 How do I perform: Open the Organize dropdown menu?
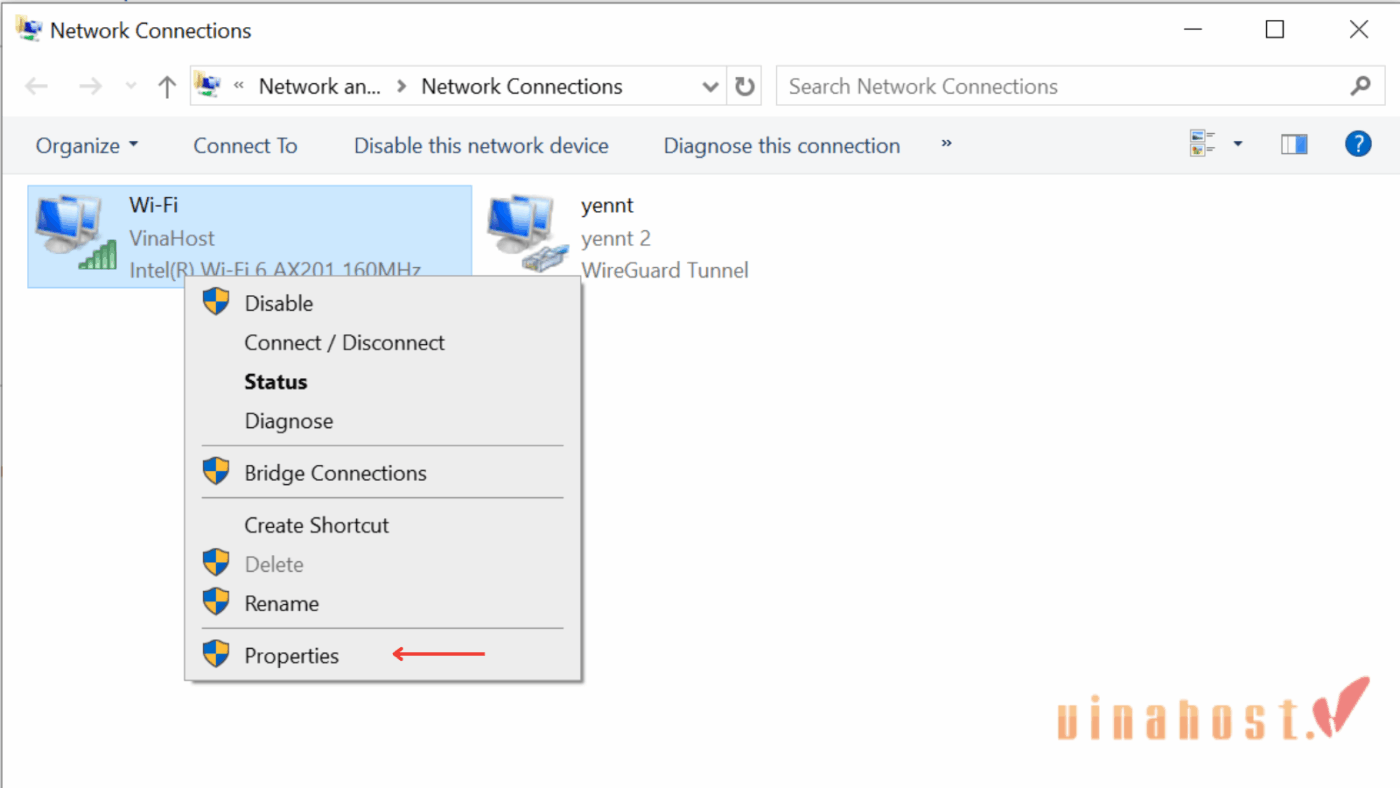click(x=87, y=146)
